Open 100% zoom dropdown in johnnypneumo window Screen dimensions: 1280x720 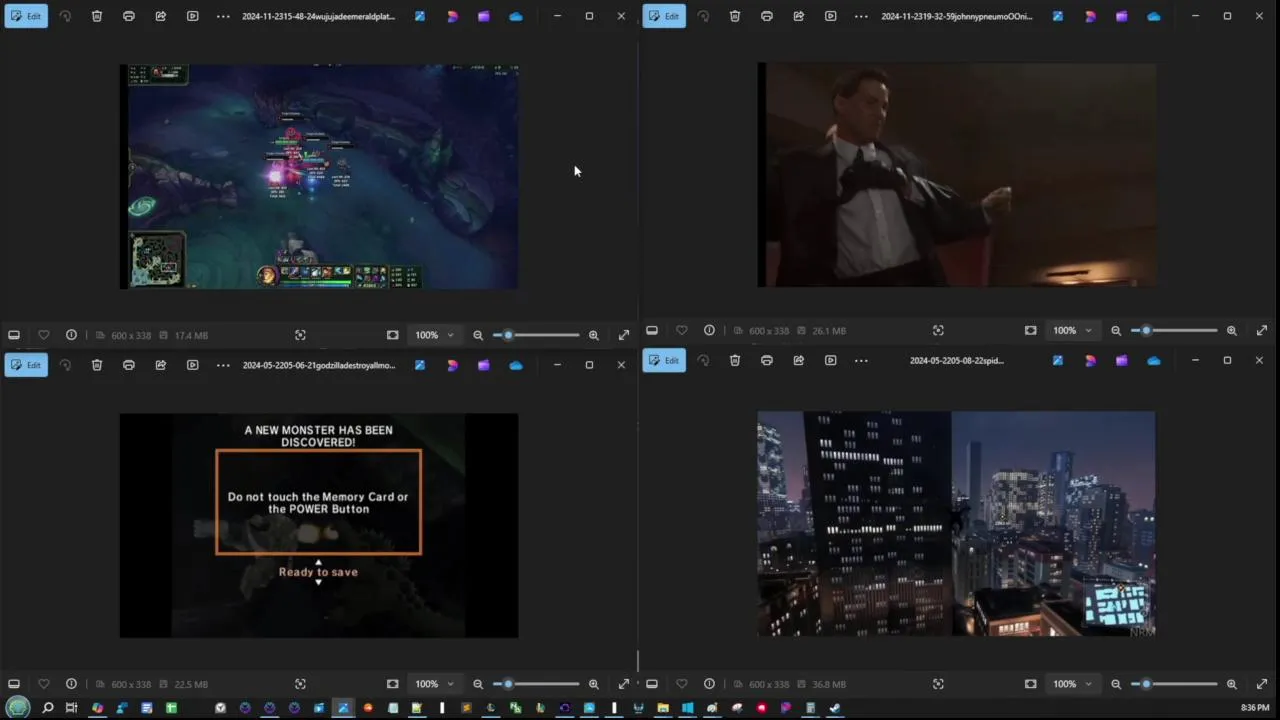coord(1073,330)
